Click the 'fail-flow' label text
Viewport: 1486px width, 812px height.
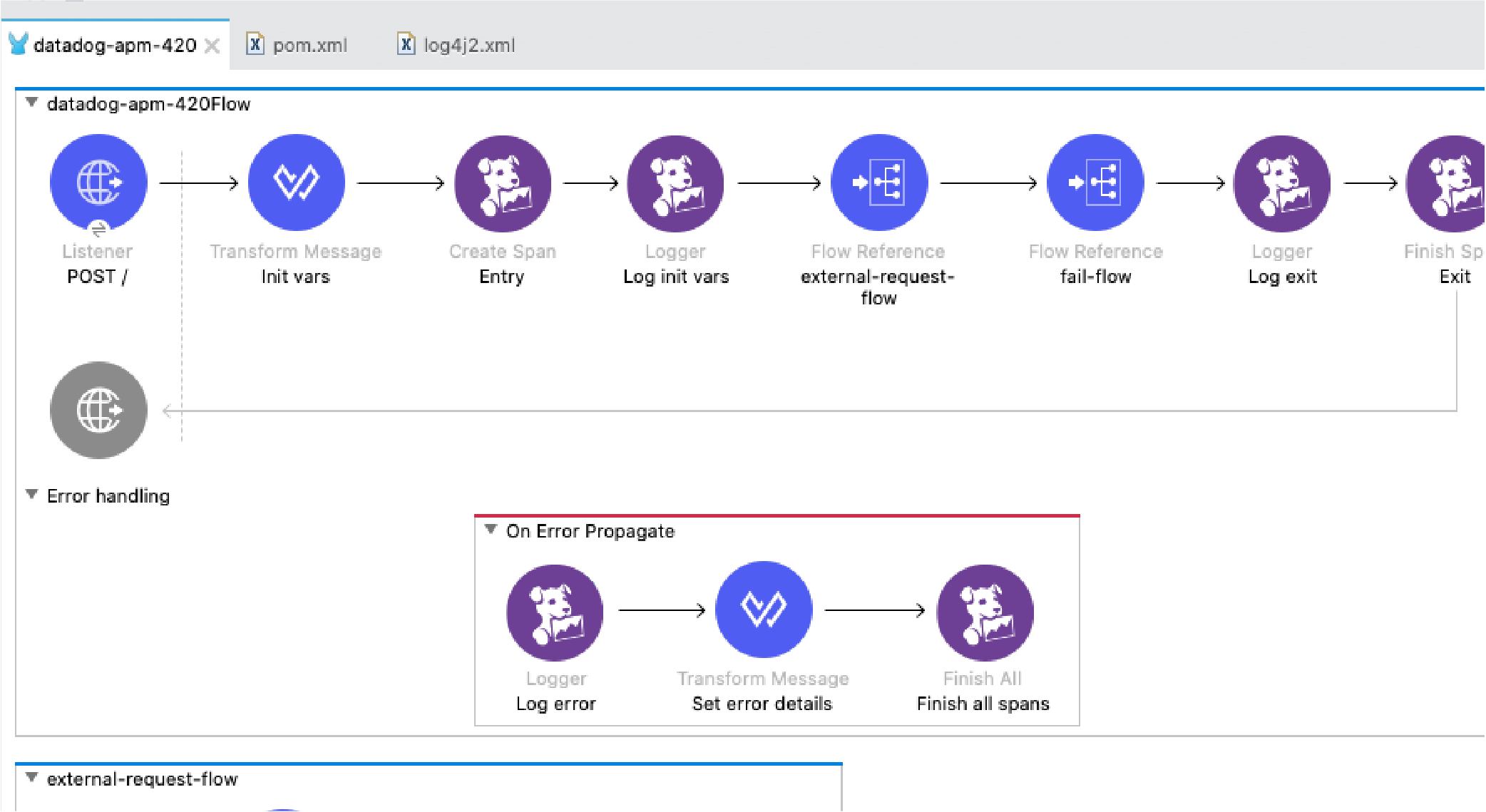pyautogui.click(x=1096, y=277)
